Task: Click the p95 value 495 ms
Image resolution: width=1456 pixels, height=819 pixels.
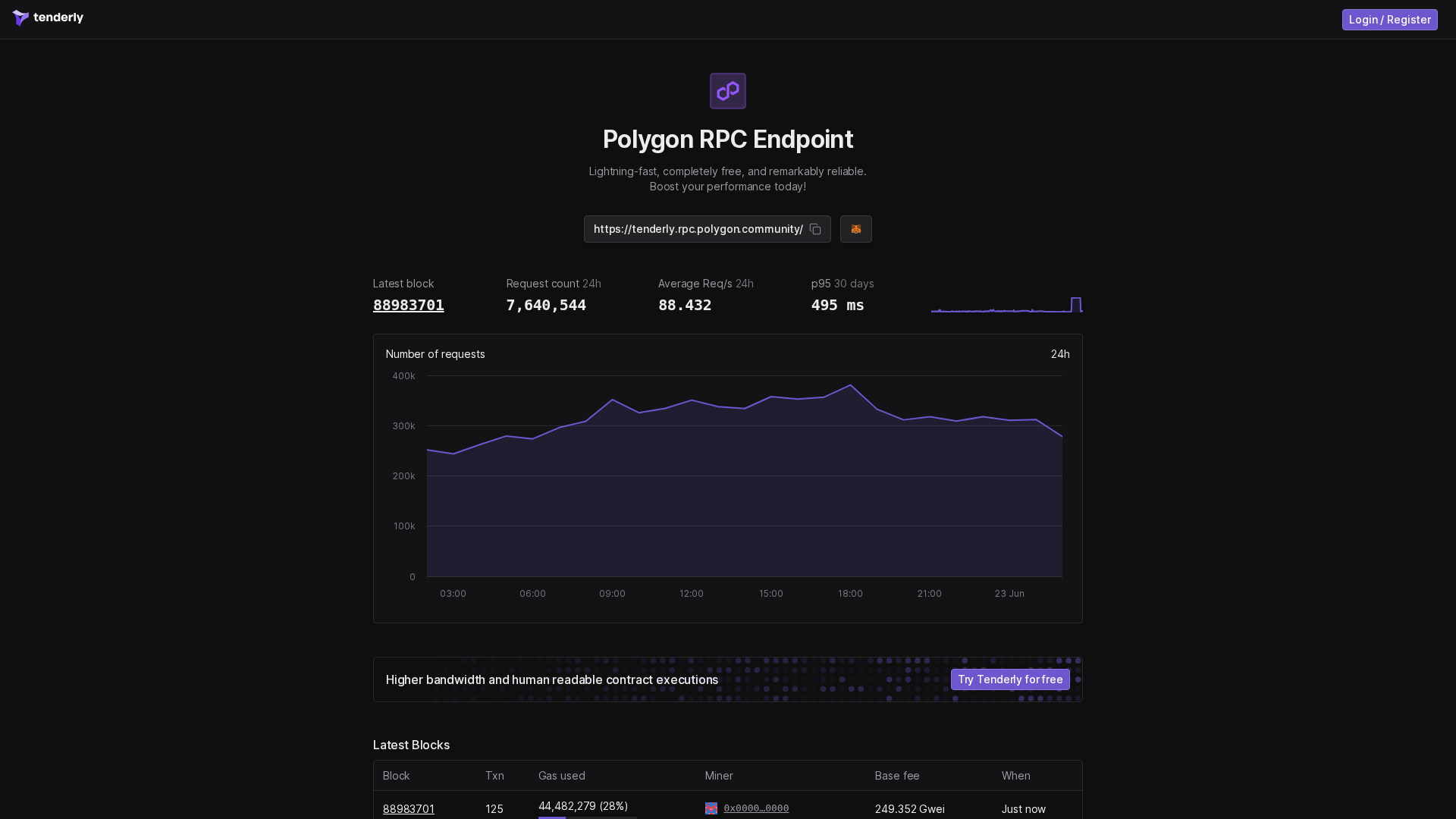Action: [838, 305]
